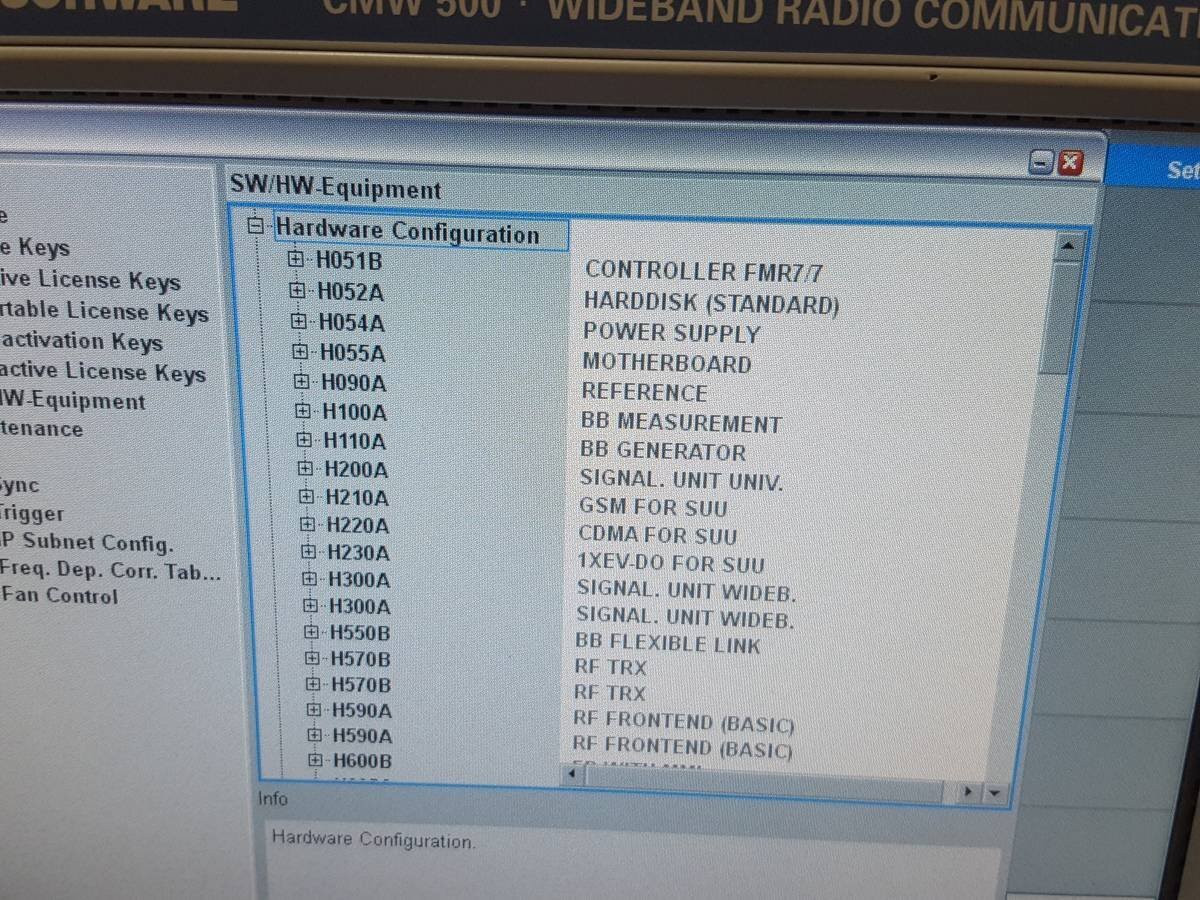Click the SIGNAL. UNIT UNIV. description

(681, 480)
